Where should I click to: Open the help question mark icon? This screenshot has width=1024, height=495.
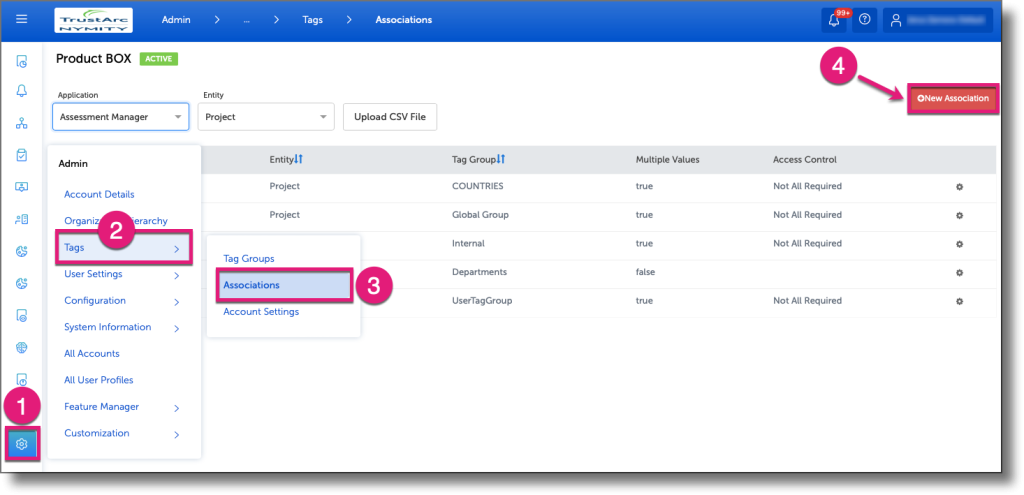point(865,20)
